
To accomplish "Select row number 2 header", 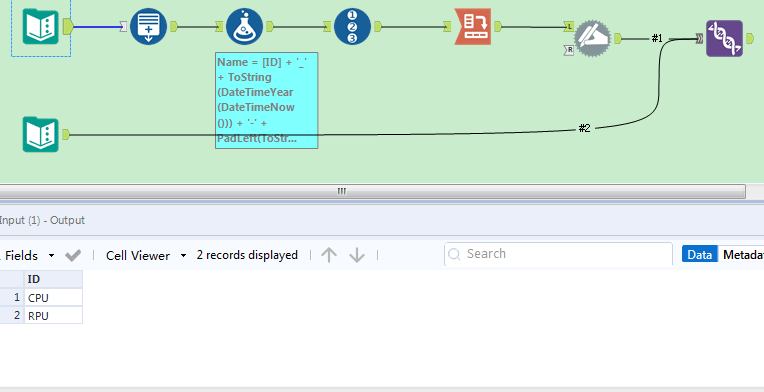I will [12, 316].
